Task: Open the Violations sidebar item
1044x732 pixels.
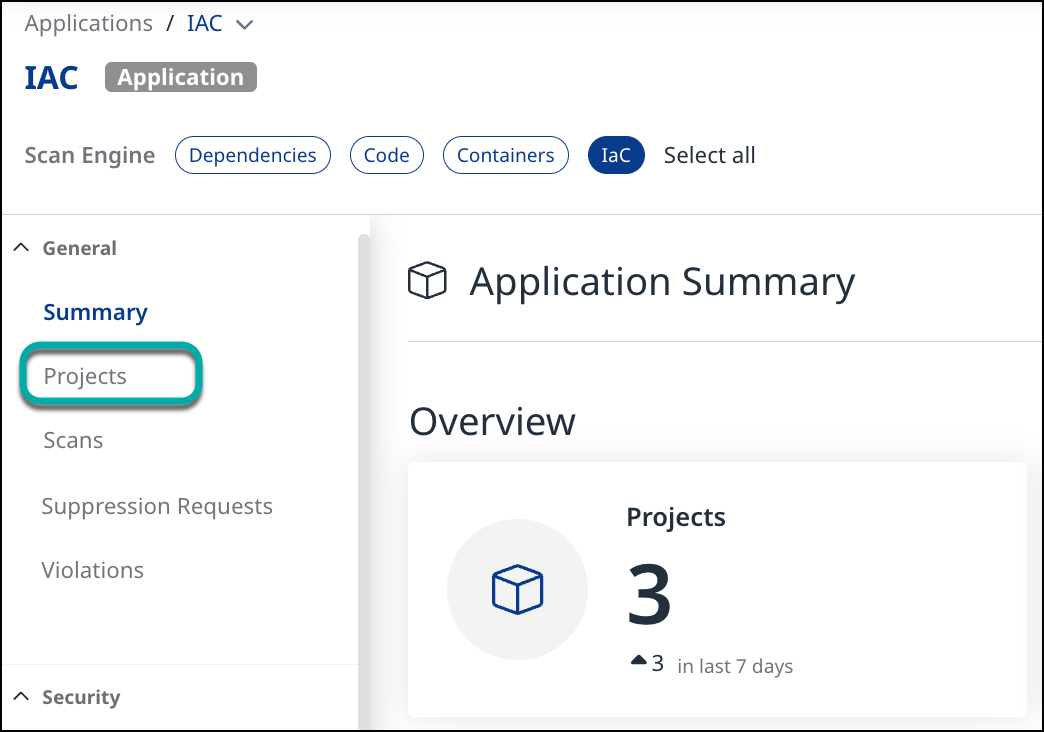Action: coord(93,570)
